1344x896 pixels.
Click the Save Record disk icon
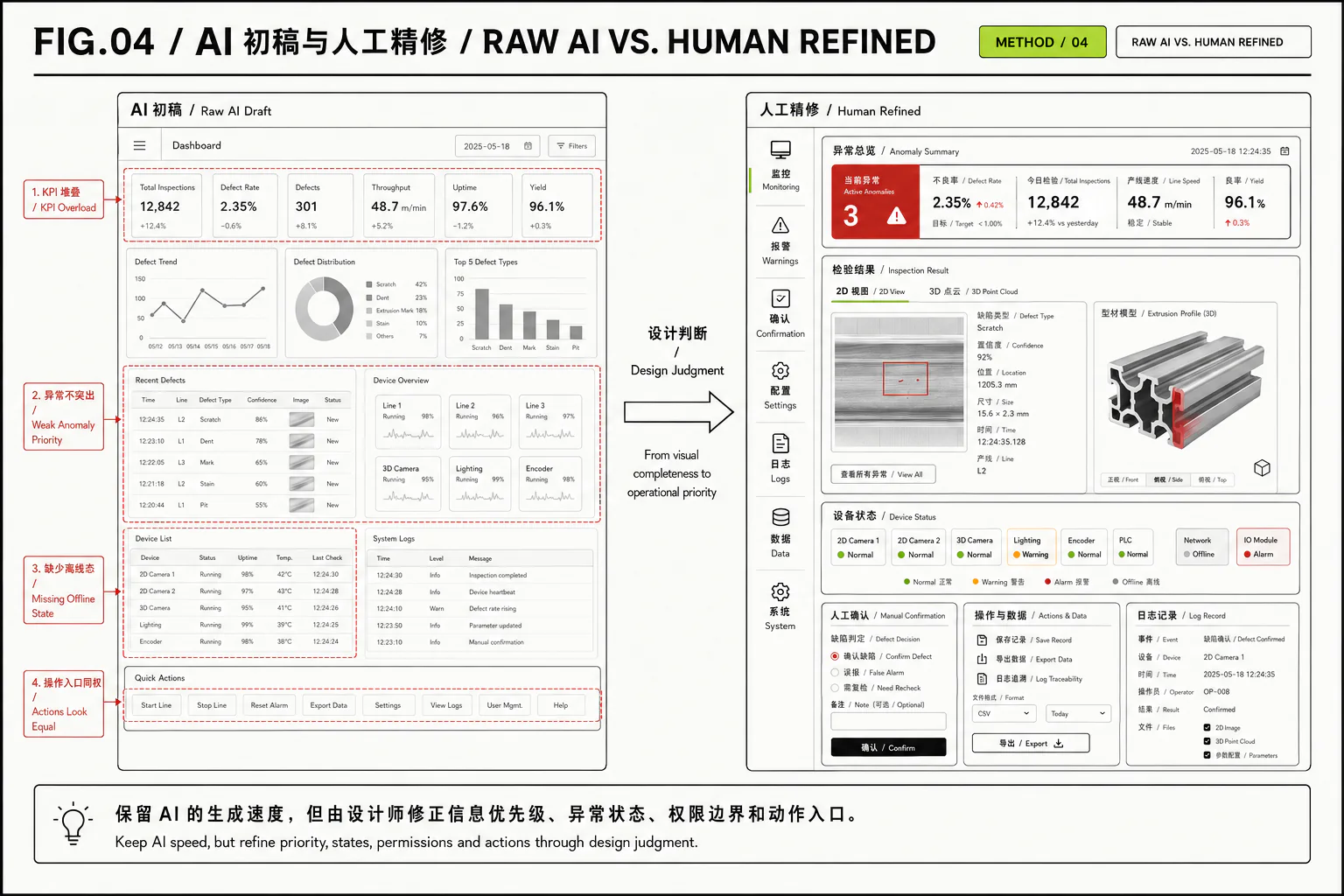coord(982,640)
